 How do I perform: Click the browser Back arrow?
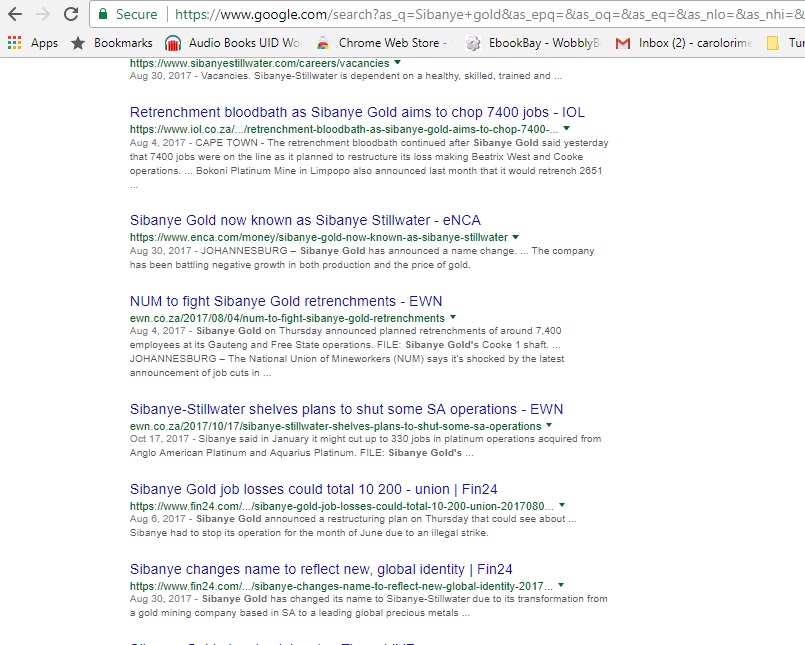point(15,14)
